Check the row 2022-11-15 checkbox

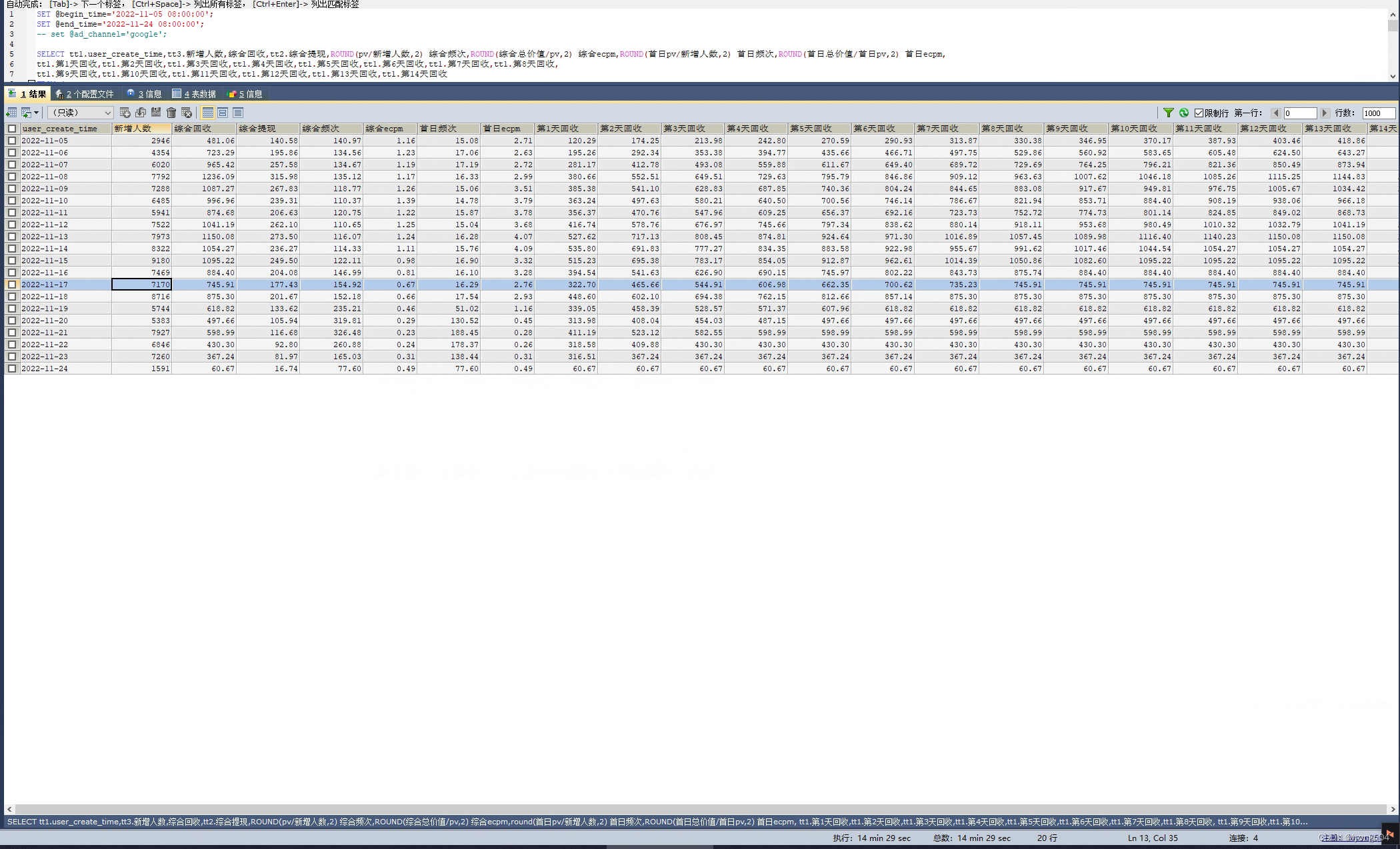tap(12, 261)
